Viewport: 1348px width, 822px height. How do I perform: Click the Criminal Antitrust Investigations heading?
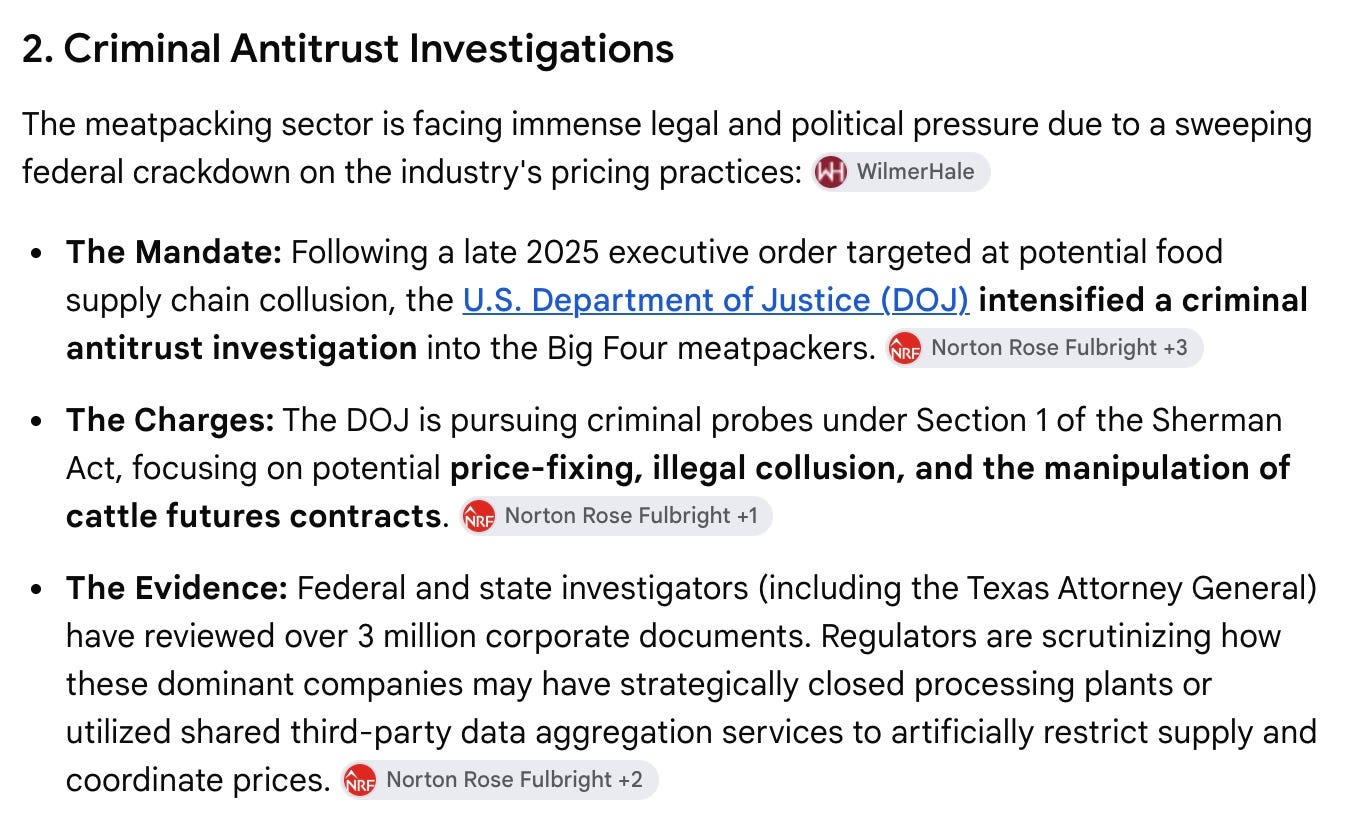click(x=348, y=48)
